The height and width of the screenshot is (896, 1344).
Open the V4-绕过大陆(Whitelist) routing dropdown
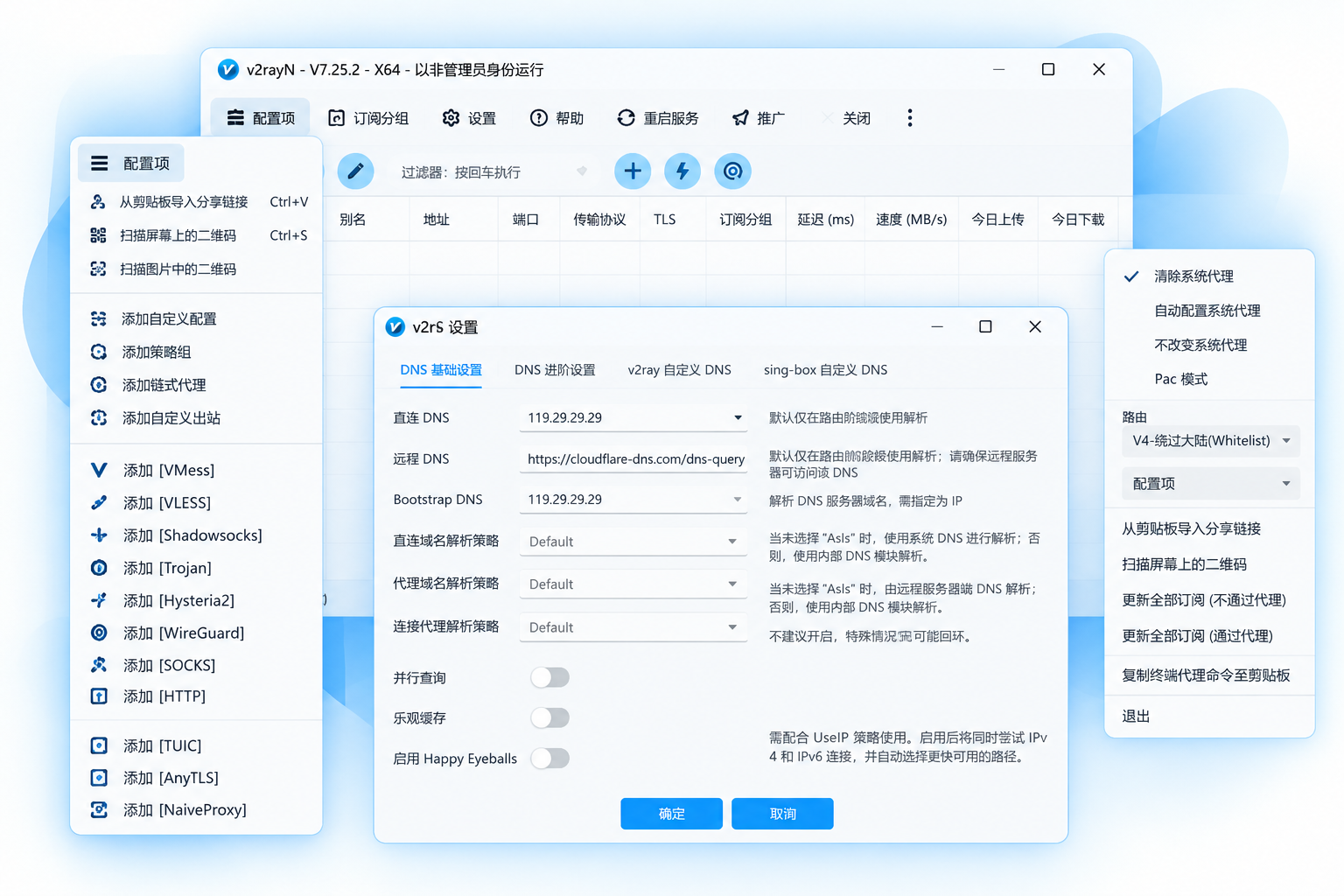click(x=1210, y=441)
